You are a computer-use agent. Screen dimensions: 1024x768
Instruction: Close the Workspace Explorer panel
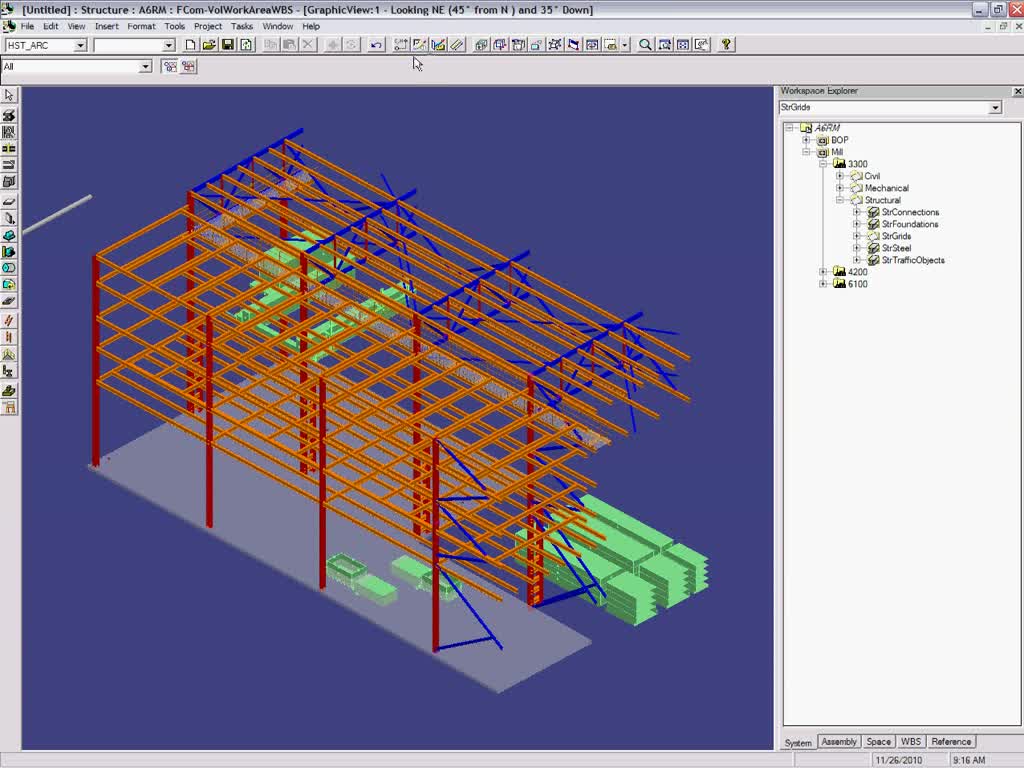coord(1017,91)
